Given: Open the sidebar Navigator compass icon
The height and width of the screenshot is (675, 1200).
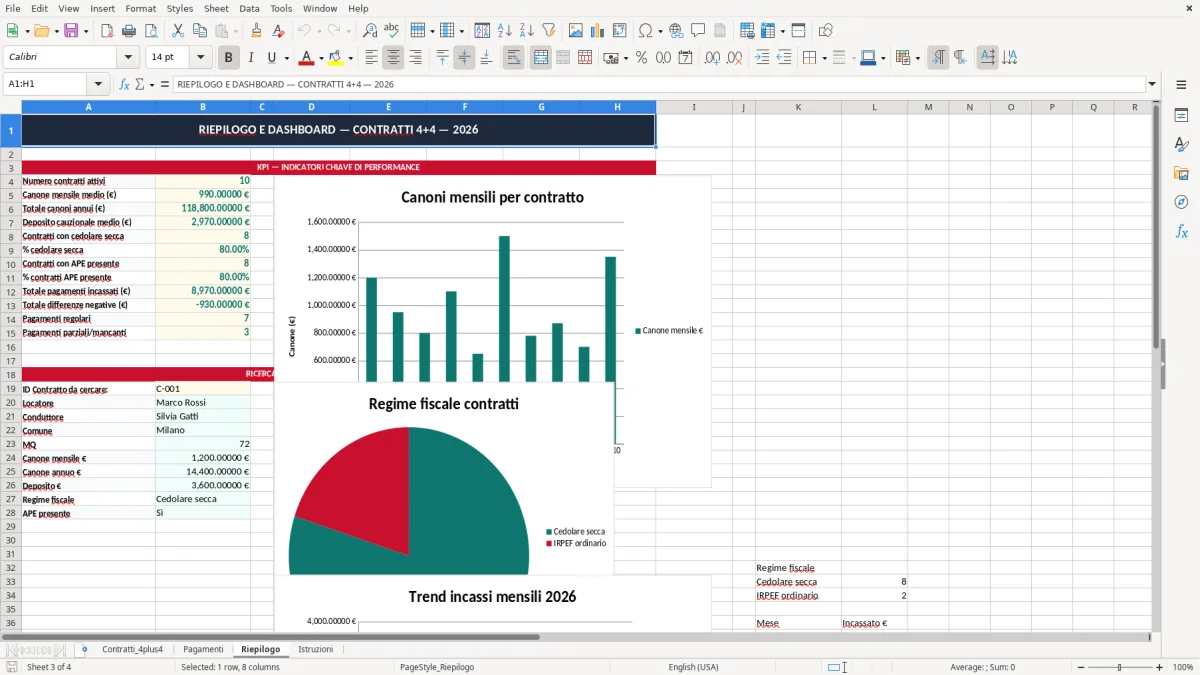Looking at the screenshot, I should pyautogui.click(x=1181, y=202).
